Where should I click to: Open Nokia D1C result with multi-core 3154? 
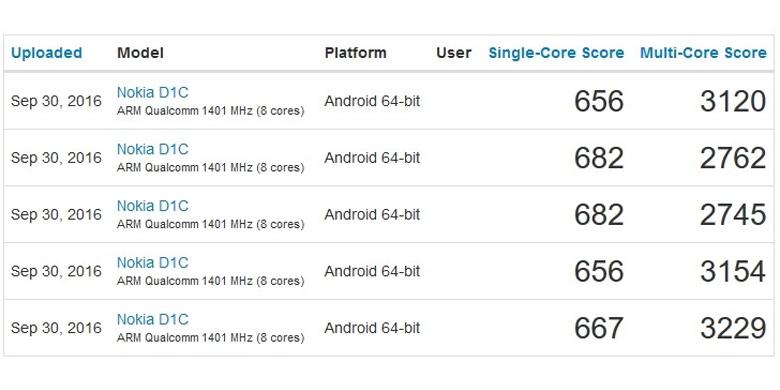tap(153, 263)
